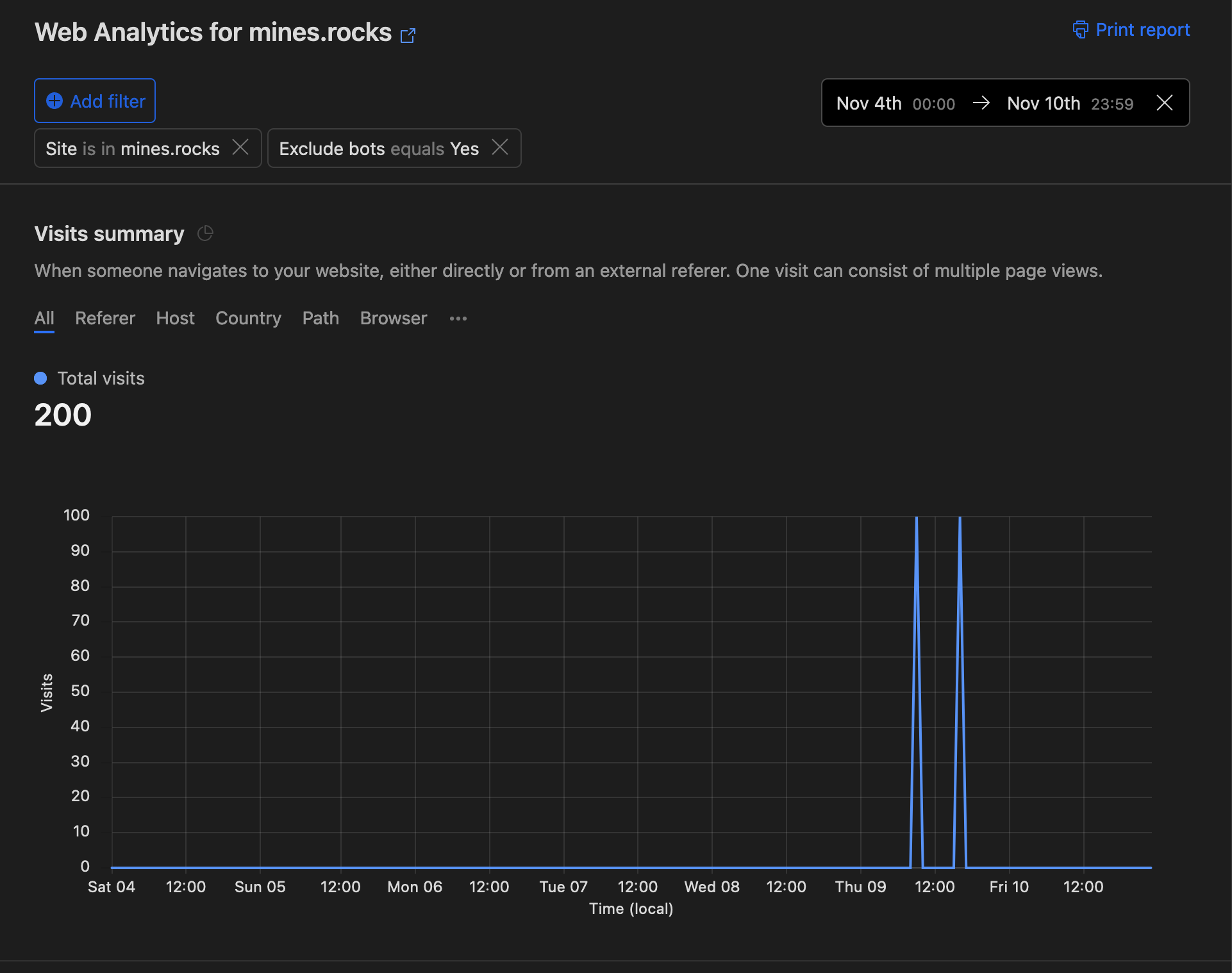The width and height of the screenshot is (1232, 973).
Task: Click the plus icon in Add filter
Action: pyautogui.click(x=54, y=101)
